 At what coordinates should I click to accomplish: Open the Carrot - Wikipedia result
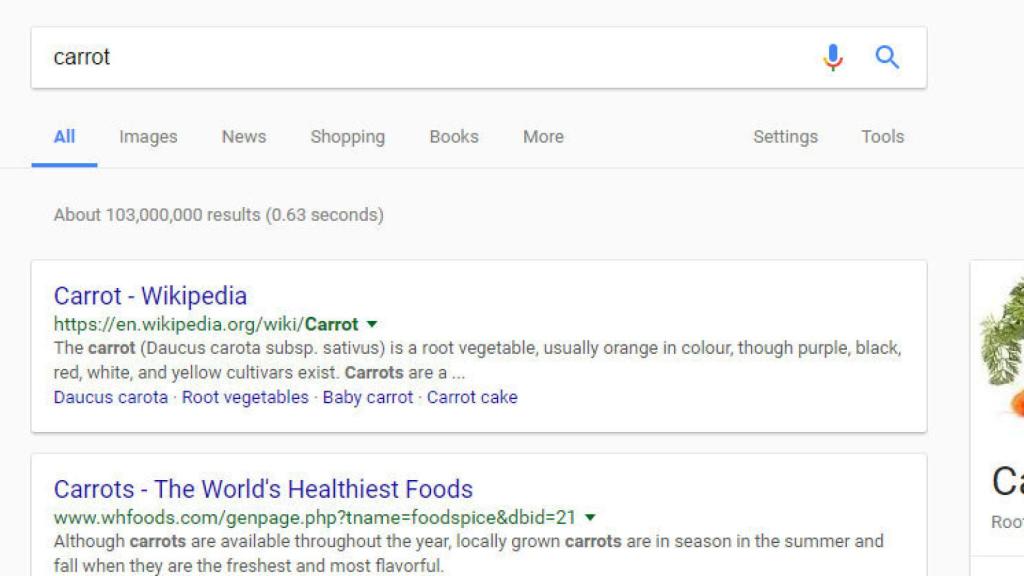click(x=150, y=296)
